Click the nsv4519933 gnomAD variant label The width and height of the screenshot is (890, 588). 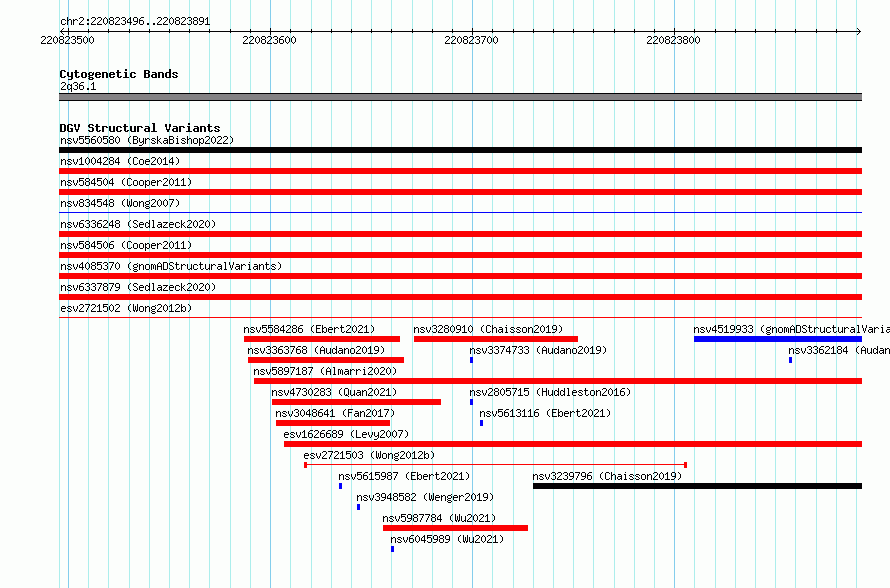791,329
